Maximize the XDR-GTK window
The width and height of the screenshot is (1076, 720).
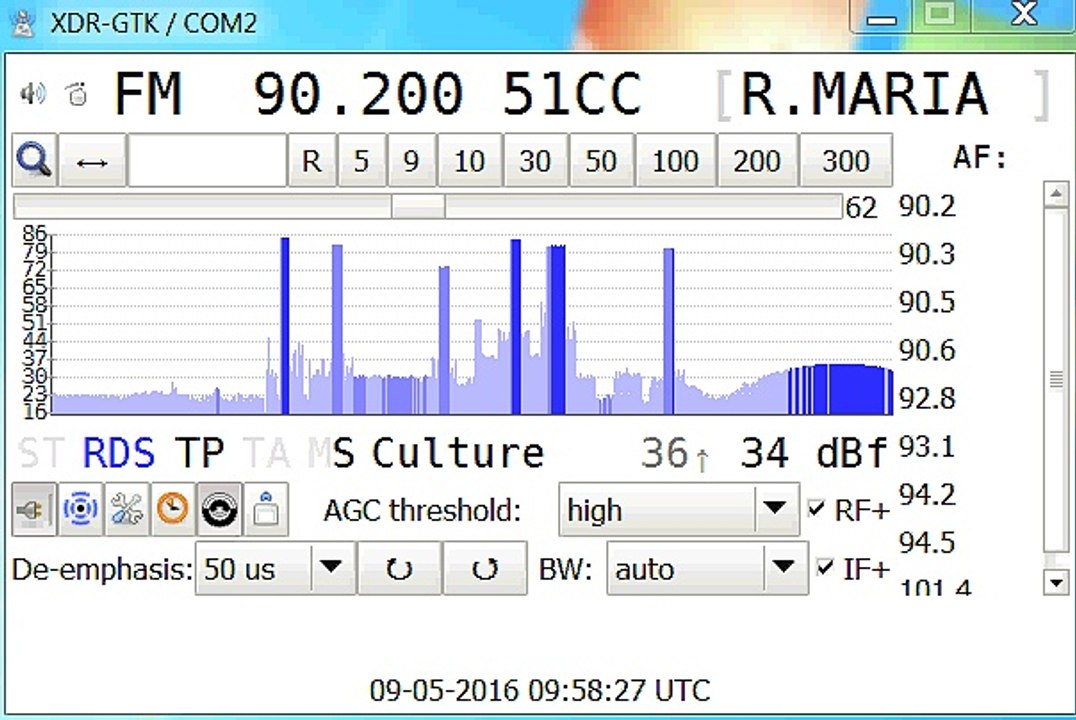pos(939,15)
